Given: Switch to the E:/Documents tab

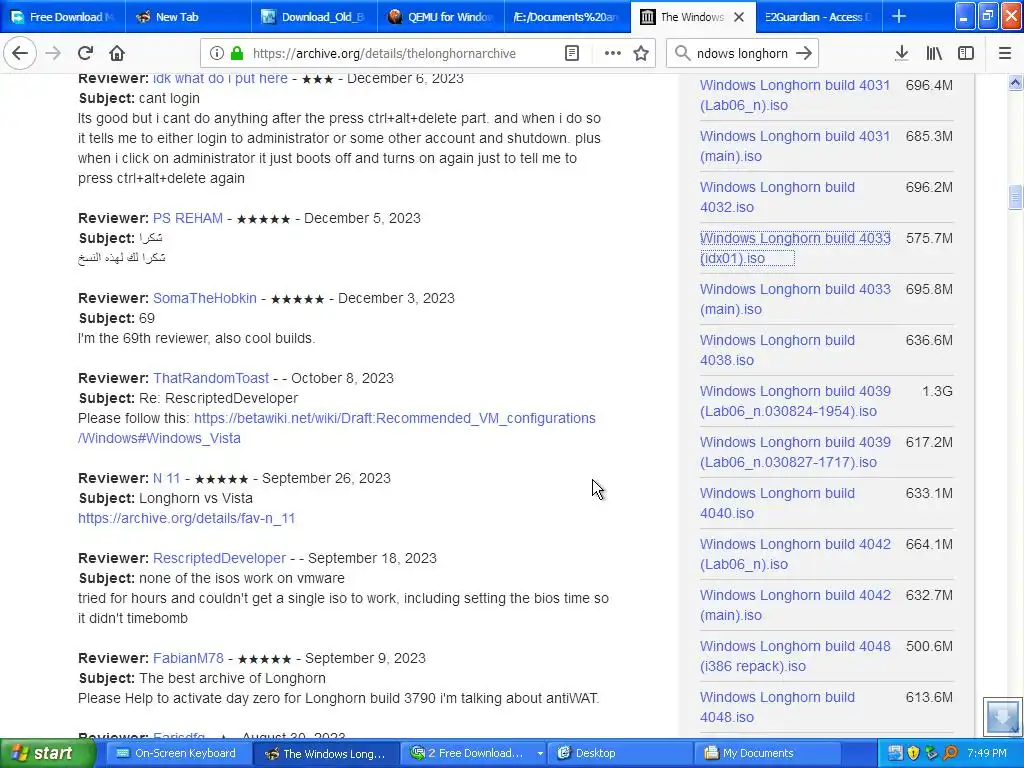Looking at the screenshot, I should tap(568, 17).
